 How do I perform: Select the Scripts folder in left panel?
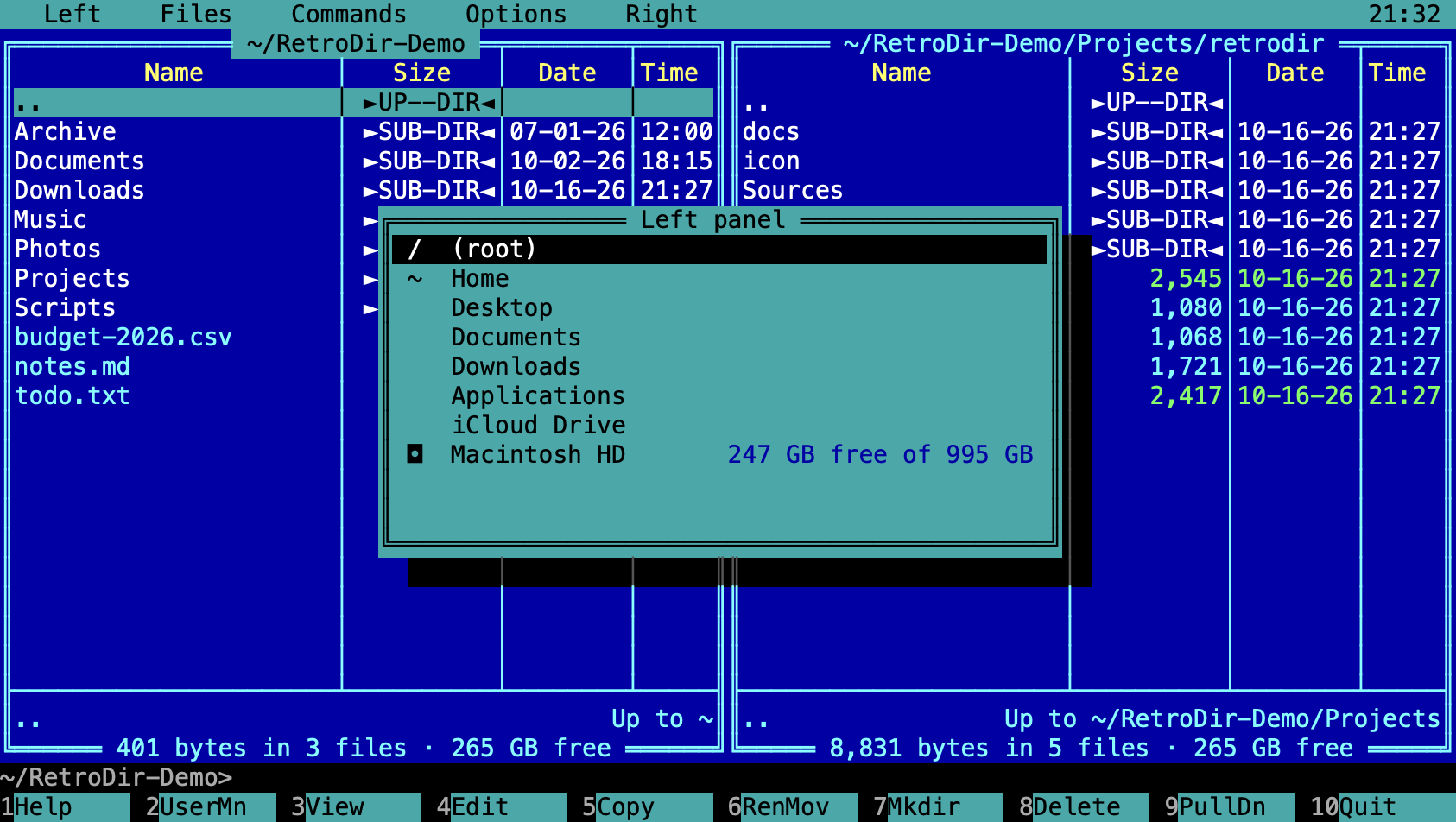tap(66, 308)
